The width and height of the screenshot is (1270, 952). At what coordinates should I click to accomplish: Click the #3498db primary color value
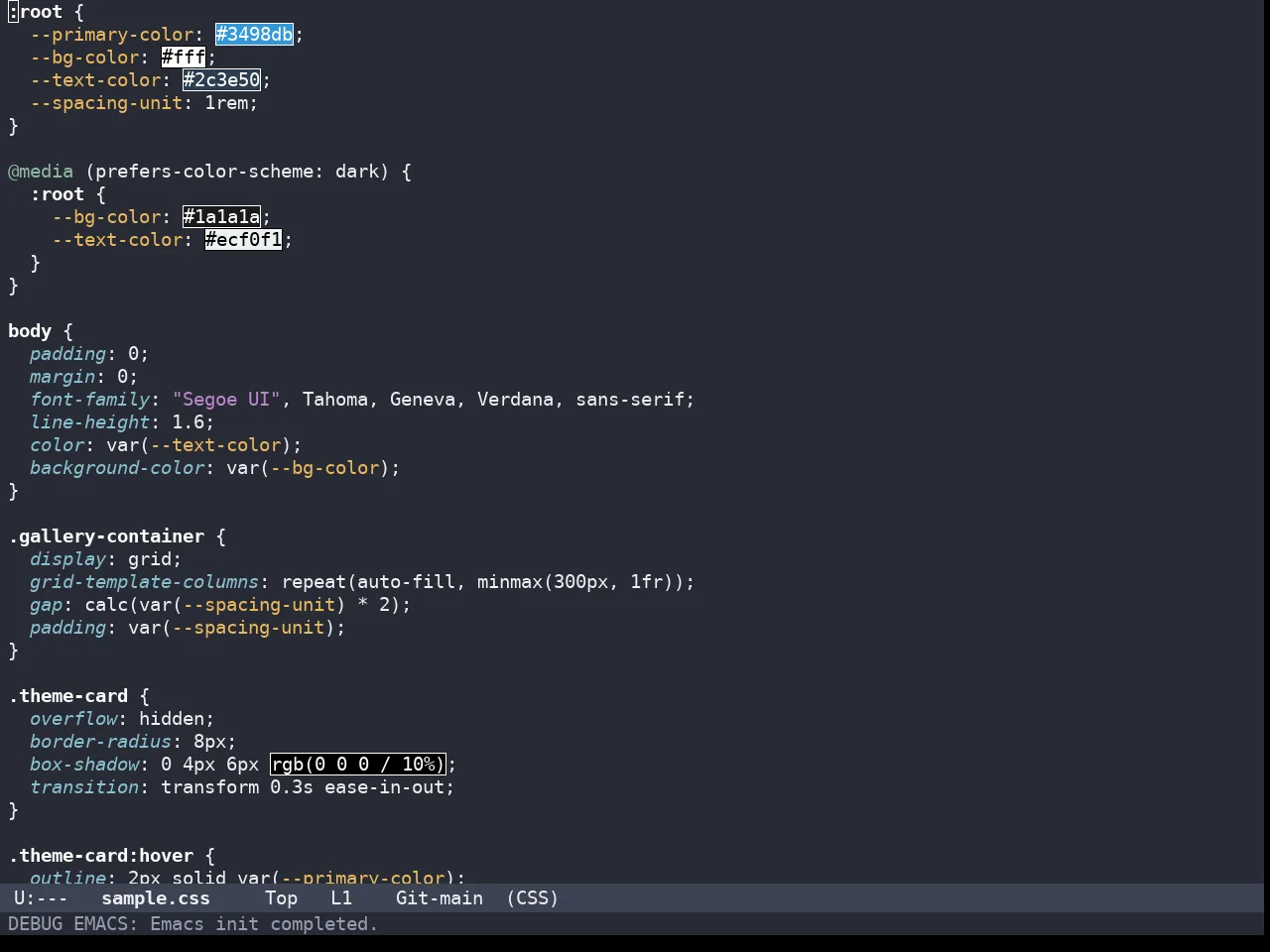coord(255,35)
